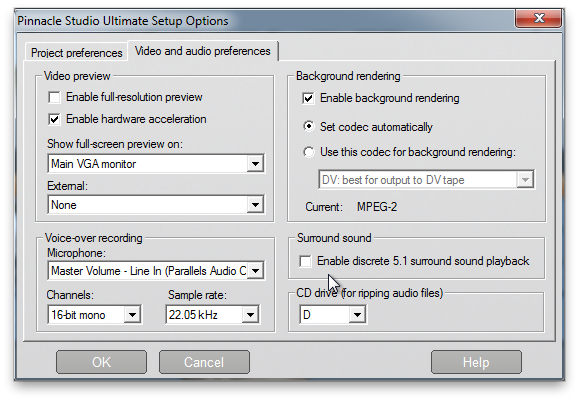Image resolution: width=579 pixels, height=401 pixels.
Task: Expand the CD drive D dropdown
Action: [333, 315]
